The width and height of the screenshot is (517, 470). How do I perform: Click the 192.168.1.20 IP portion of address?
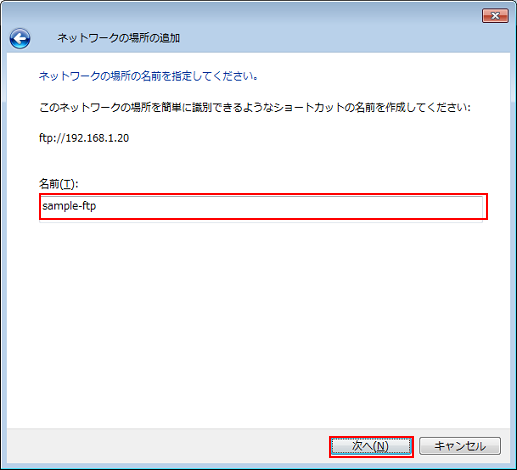[x=97, y=138]
